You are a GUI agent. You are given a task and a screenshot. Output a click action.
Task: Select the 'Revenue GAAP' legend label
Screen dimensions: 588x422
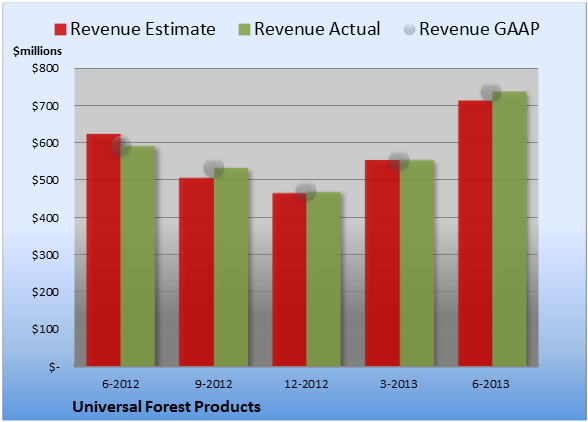click(479, 29)
